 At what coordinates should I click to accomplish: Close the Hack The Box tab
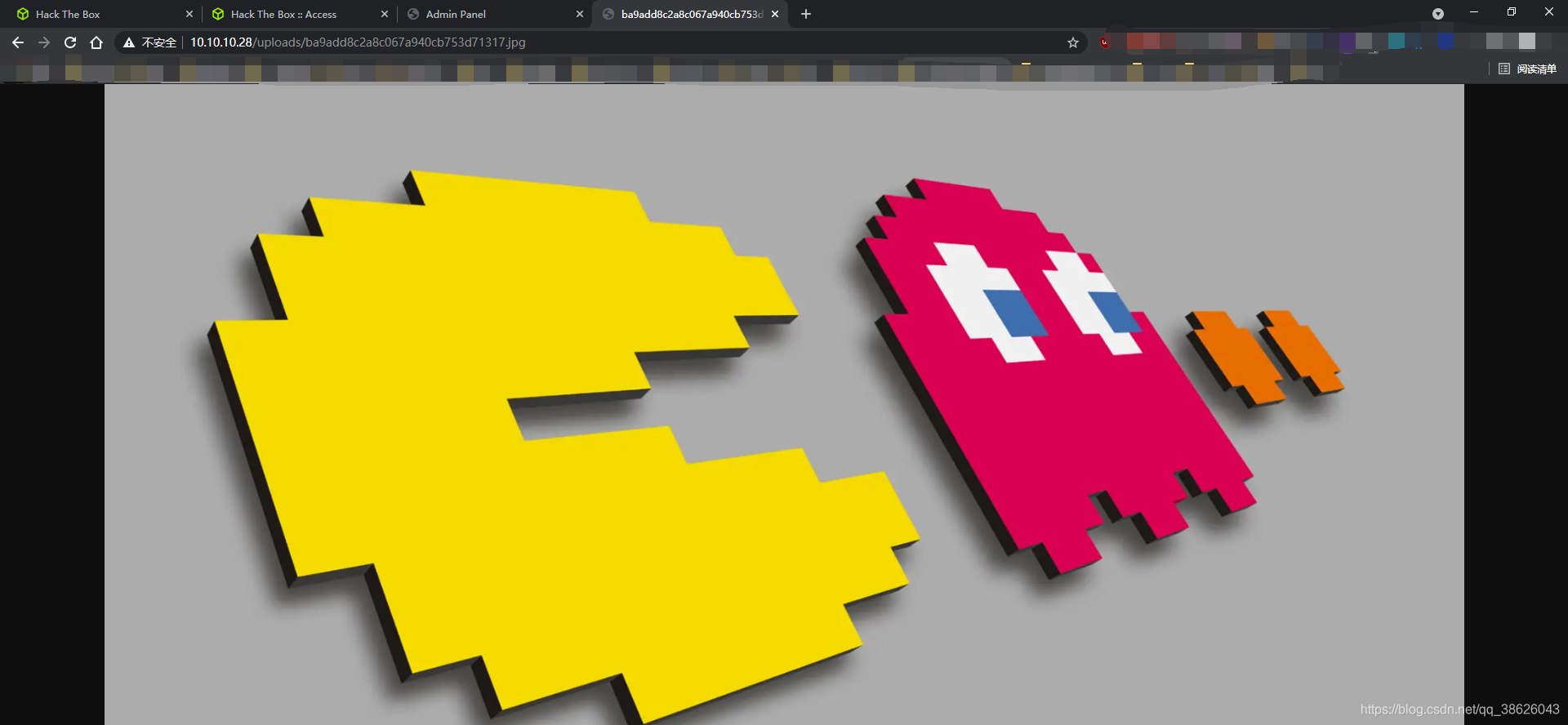click(x=189, y=14)
